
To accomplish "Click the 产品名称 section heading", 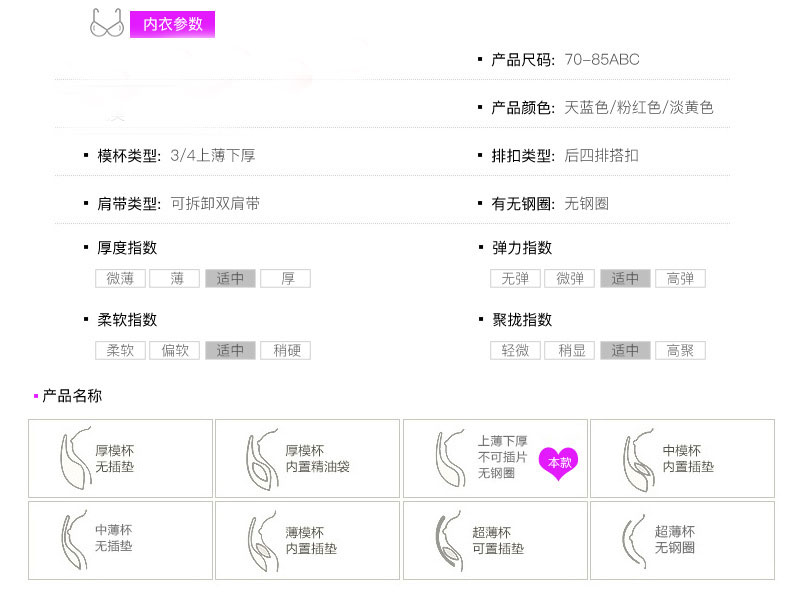I will click(x=72, y=396).
